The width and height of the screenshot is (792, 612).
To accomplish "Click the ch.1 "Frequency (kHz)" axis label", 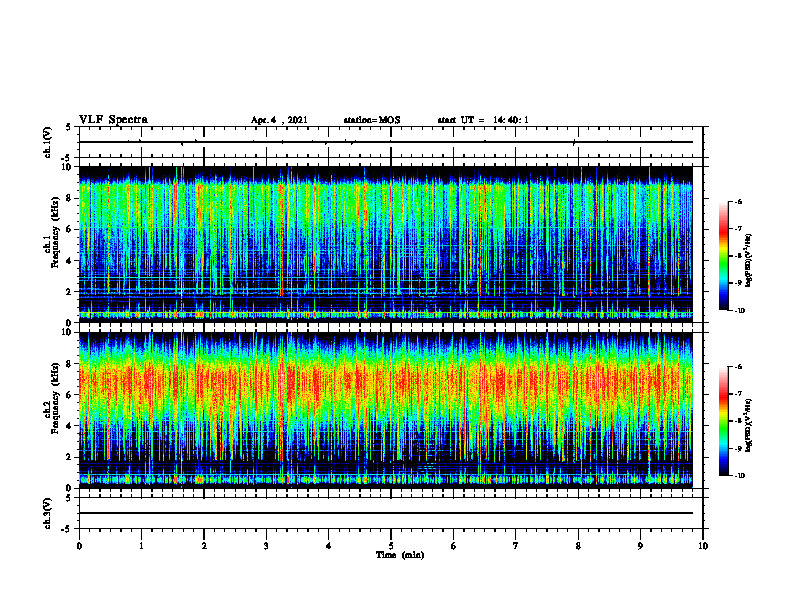I will click(55, 232).
